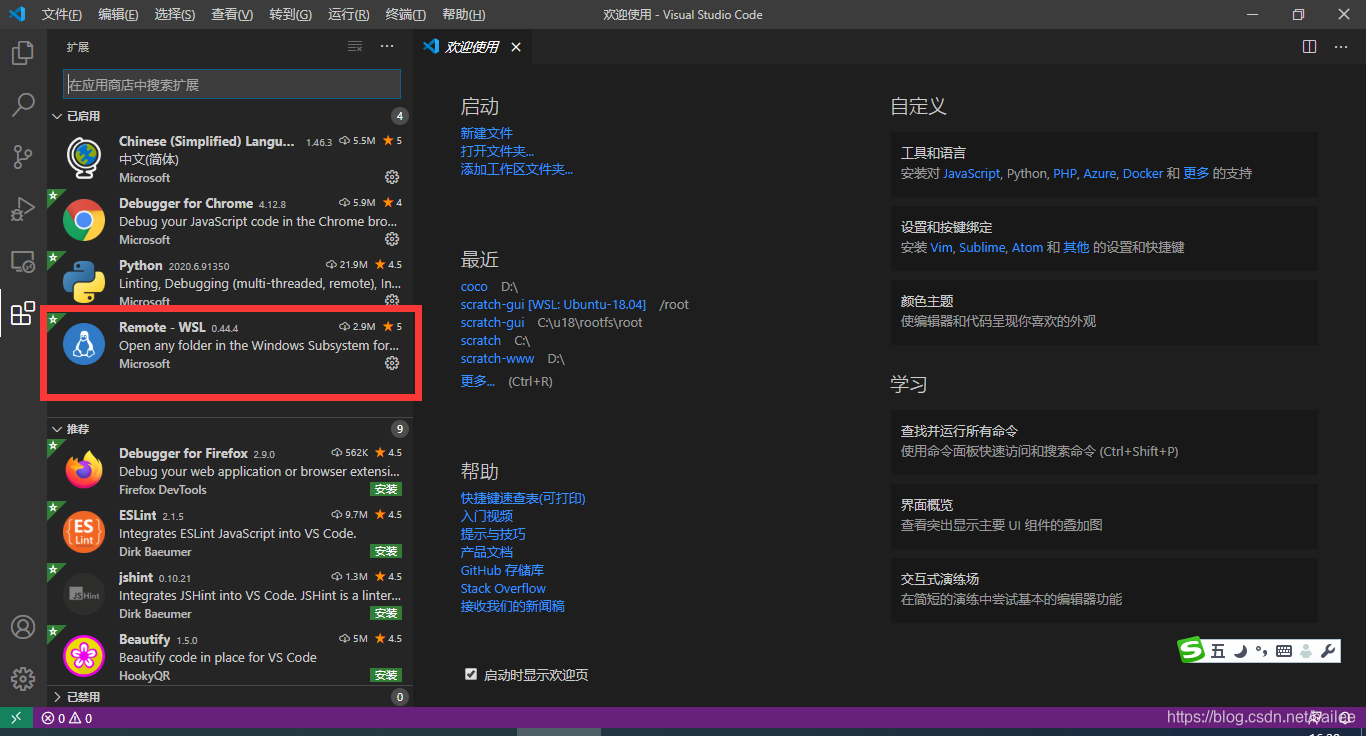
Task: Open the Manage gear in activity bar
Action: click(23, 679)
